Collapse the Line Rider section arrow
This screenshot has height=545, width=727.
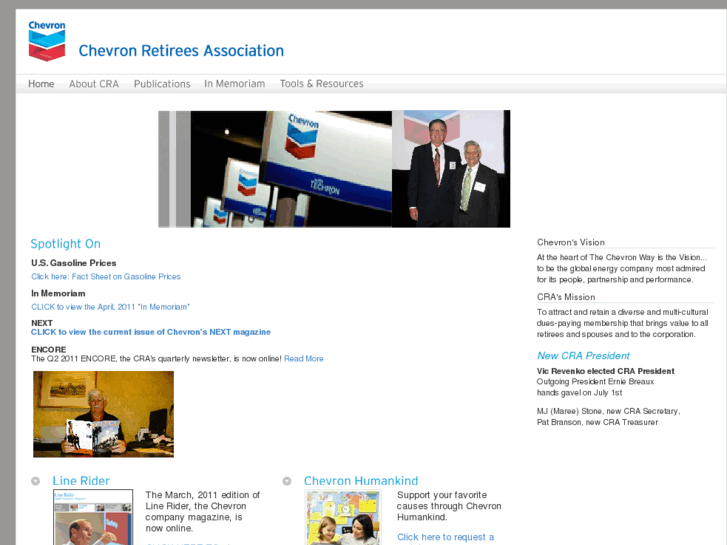(x=35, y=481)
